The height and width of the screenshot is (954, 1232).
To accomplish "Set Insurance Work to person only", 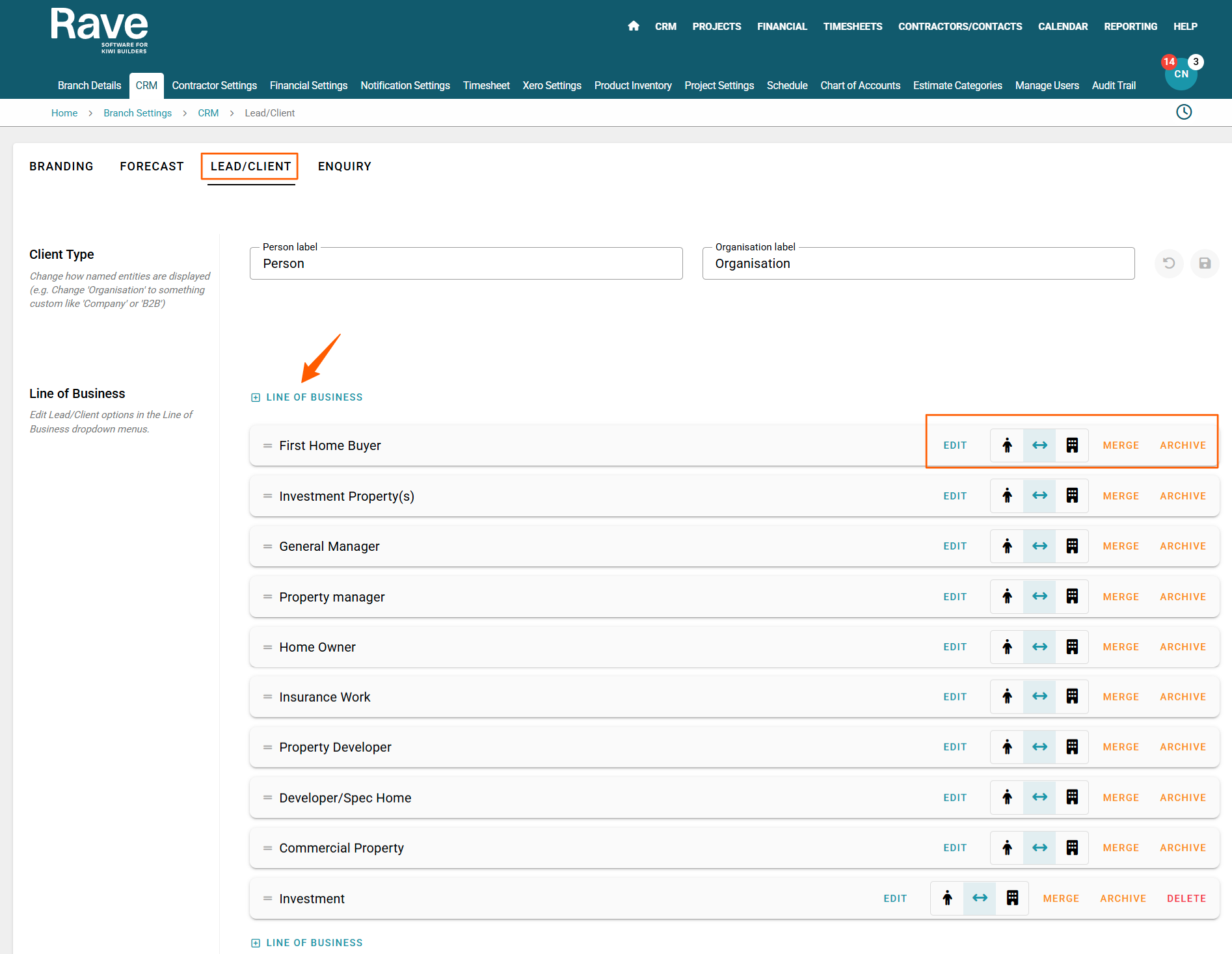I will pyautogui.click(x=1007, y=697).
